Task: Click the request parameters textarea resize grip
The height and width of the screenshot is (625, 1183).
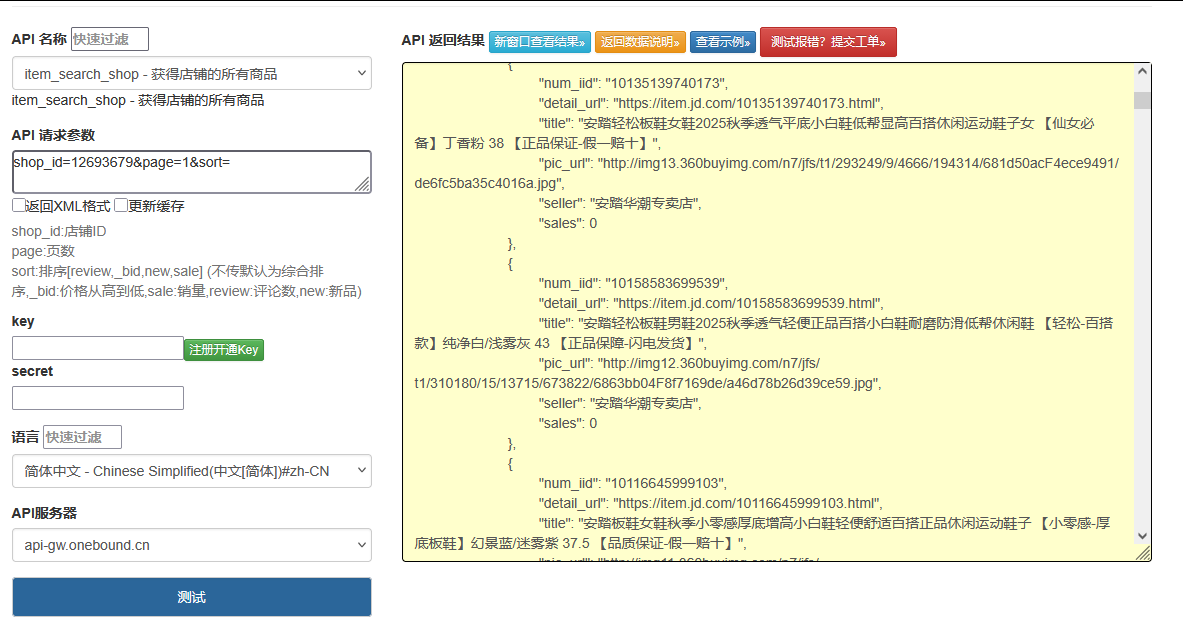Action: point(363,184)
